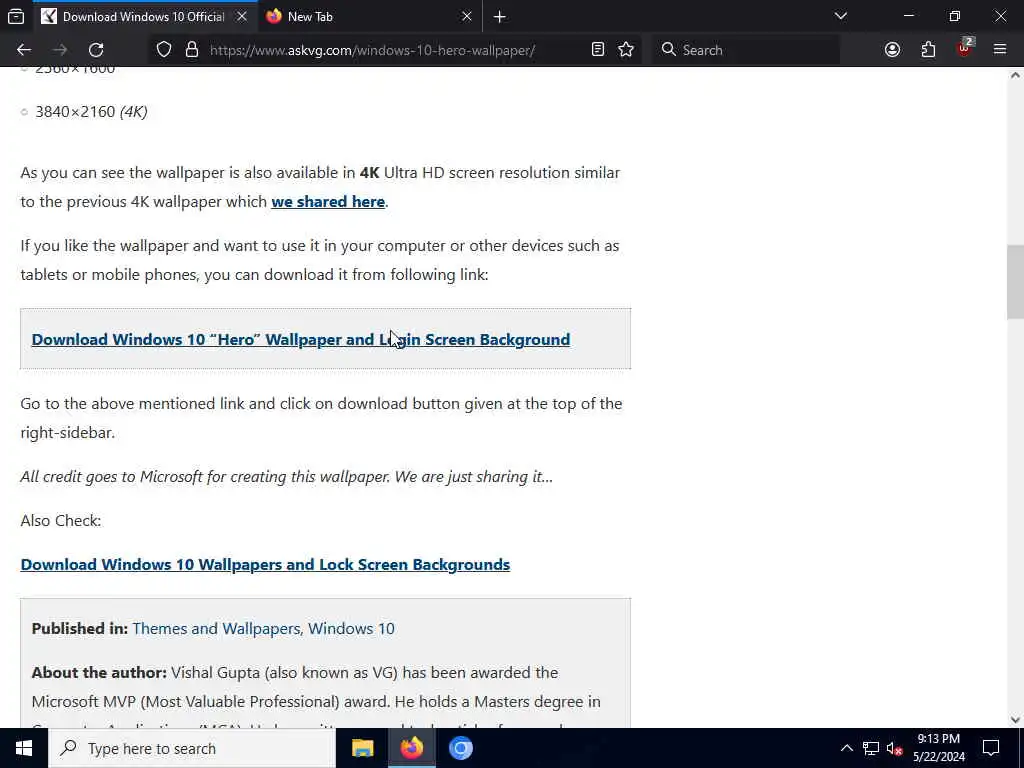Open Download Windows 10 Wallpapers and Lock Screen link

[x=265, y=564]
